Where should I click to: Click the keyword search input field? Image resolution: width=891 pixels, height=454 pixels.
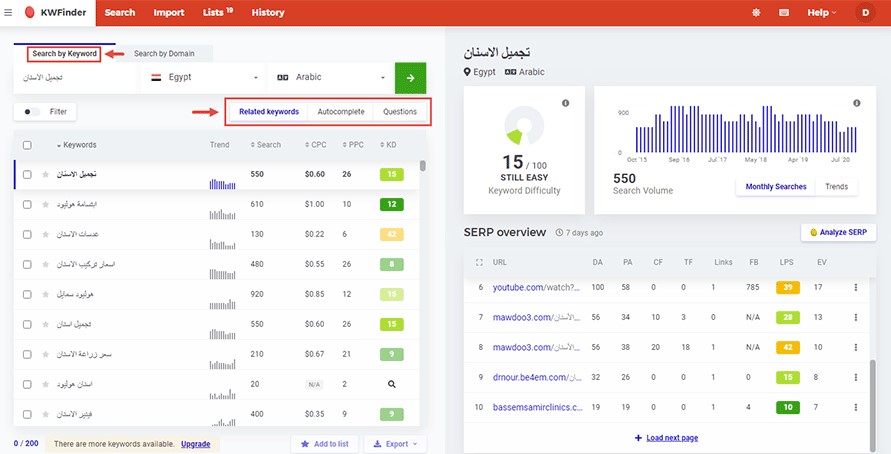pyautogui.click(x=76, y=78)
